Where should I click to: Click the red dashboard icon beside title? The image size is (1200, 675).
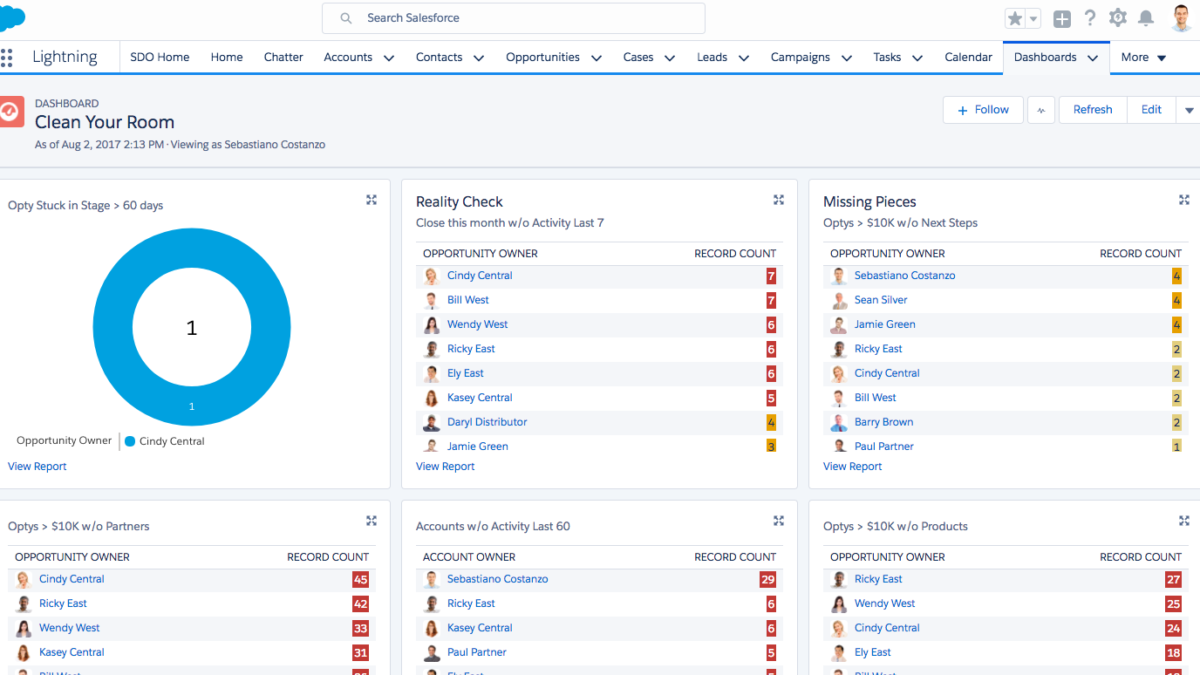(10, 111)
